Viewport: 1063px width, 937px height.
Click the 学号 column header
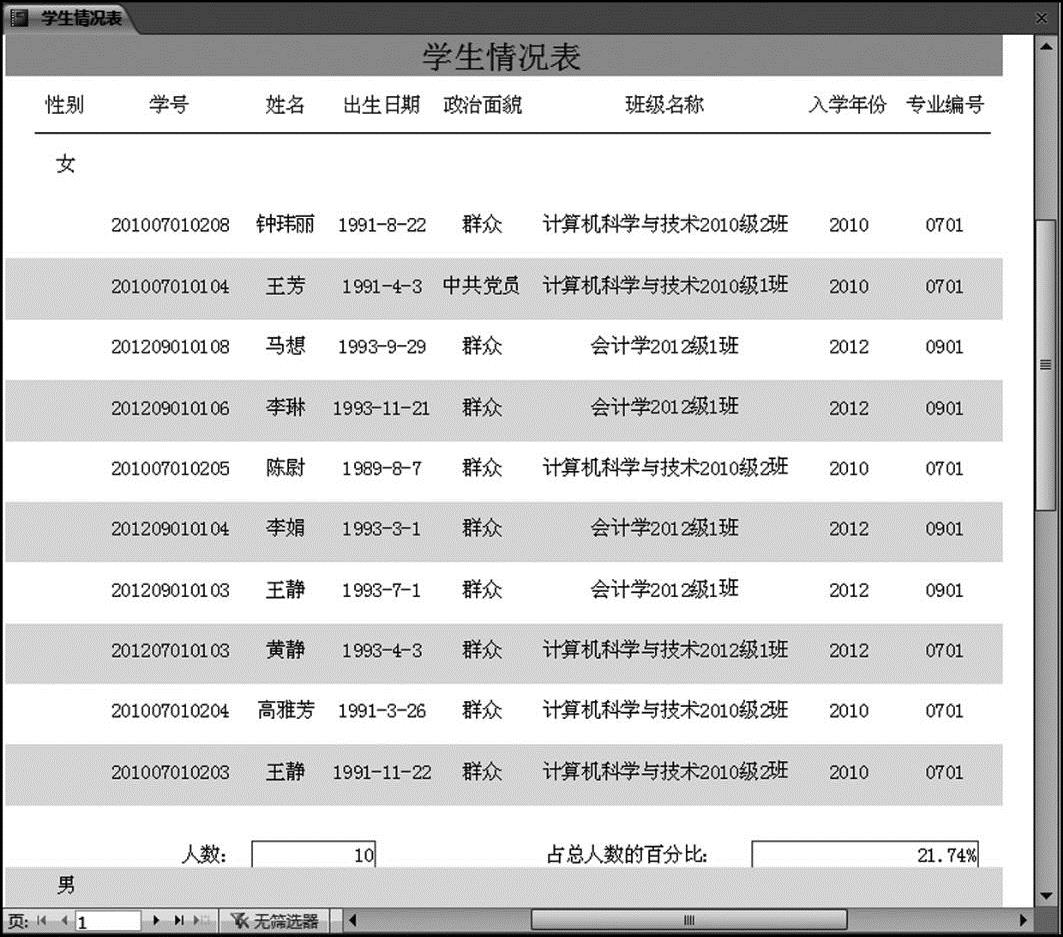(x=169, y=104)
